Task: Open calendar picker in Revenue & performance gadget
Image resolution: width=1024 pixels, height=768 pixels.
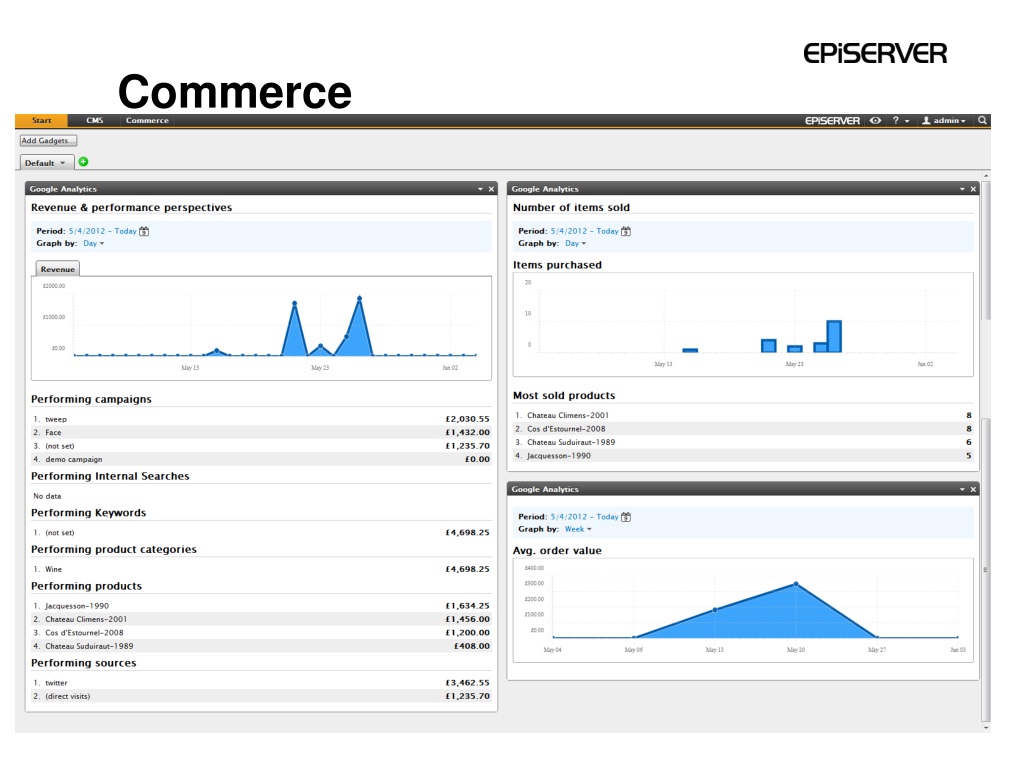Action: click(144, 231)
